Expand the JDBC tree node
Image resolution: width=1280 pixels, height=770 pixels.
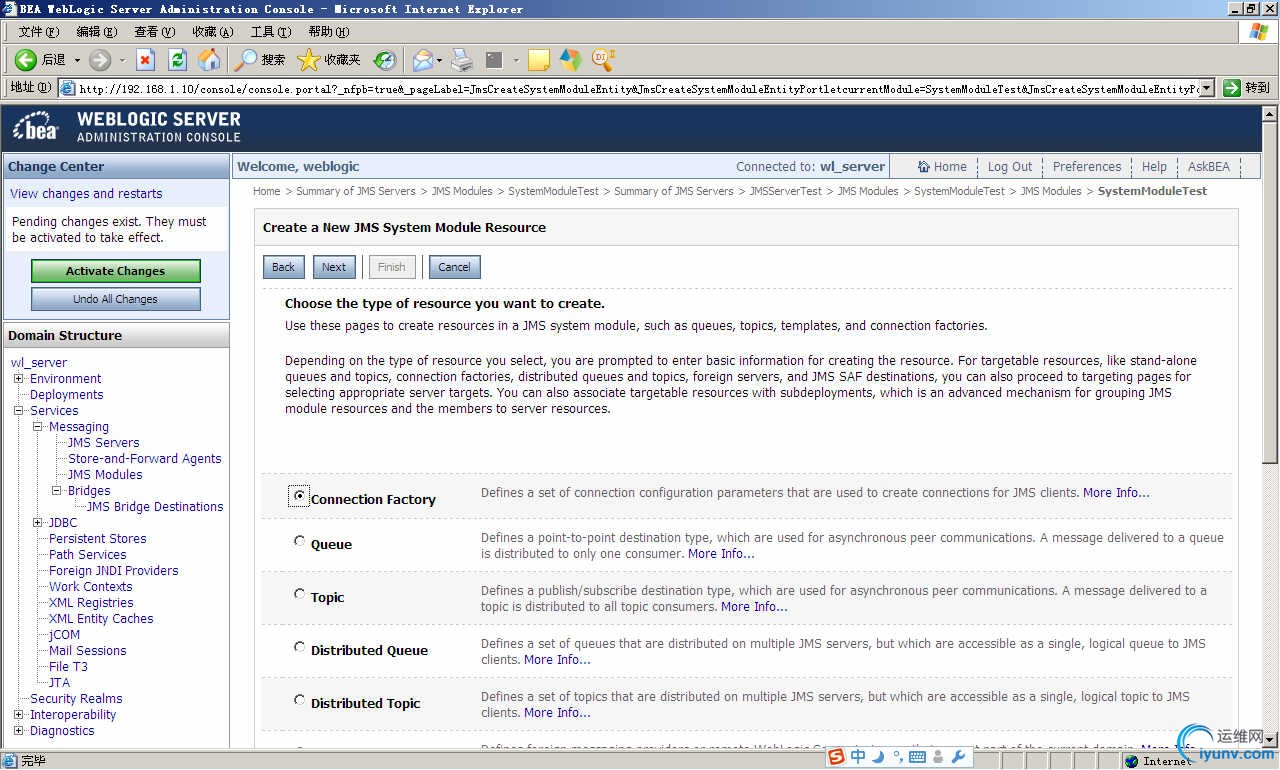[x=38, y=523]
